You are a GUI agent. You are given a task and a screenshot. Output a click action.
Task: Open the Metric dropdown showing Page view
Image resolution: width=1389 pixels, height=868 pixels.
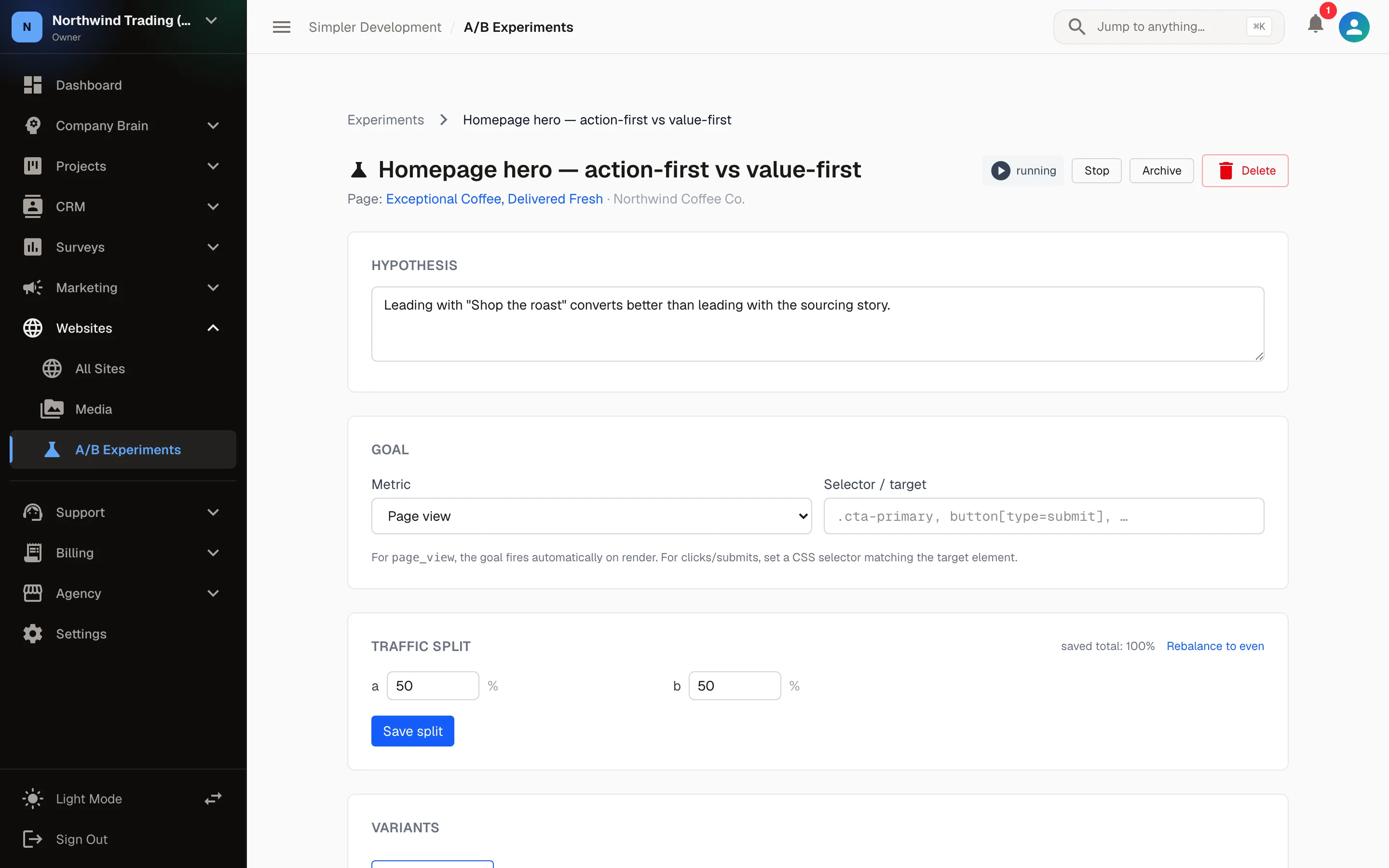pos(591,516)
